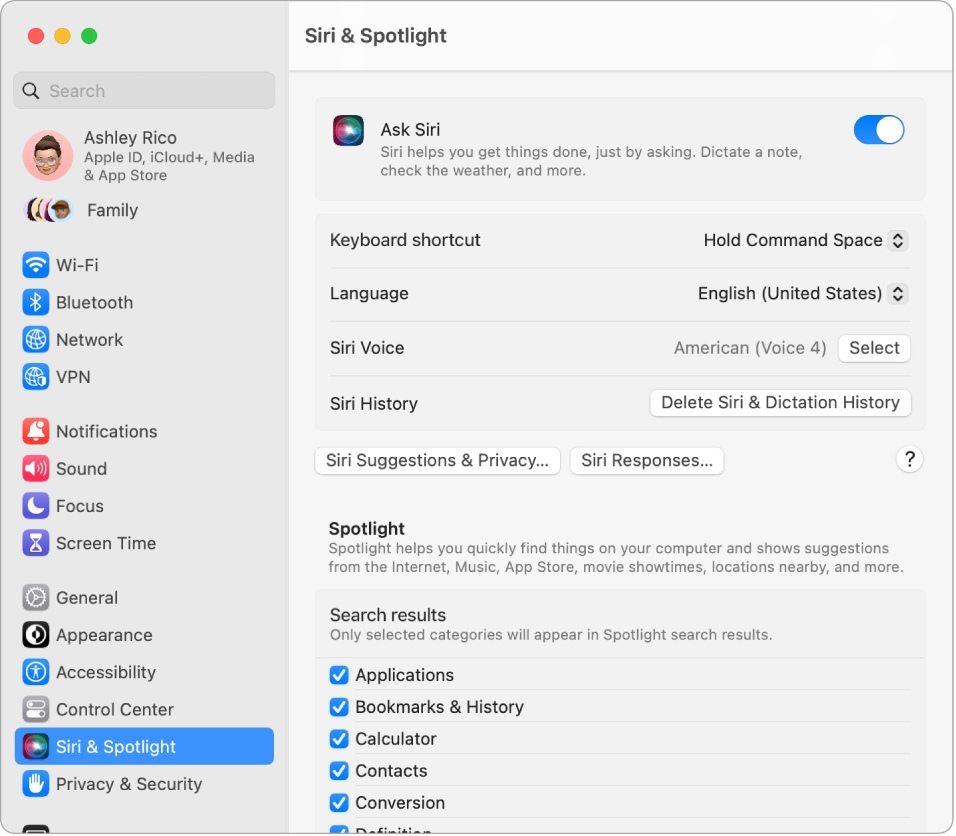Viewport: 956px width, 836px height.
Task: Select the Wi-Fi settings icon
Action: 35,265
